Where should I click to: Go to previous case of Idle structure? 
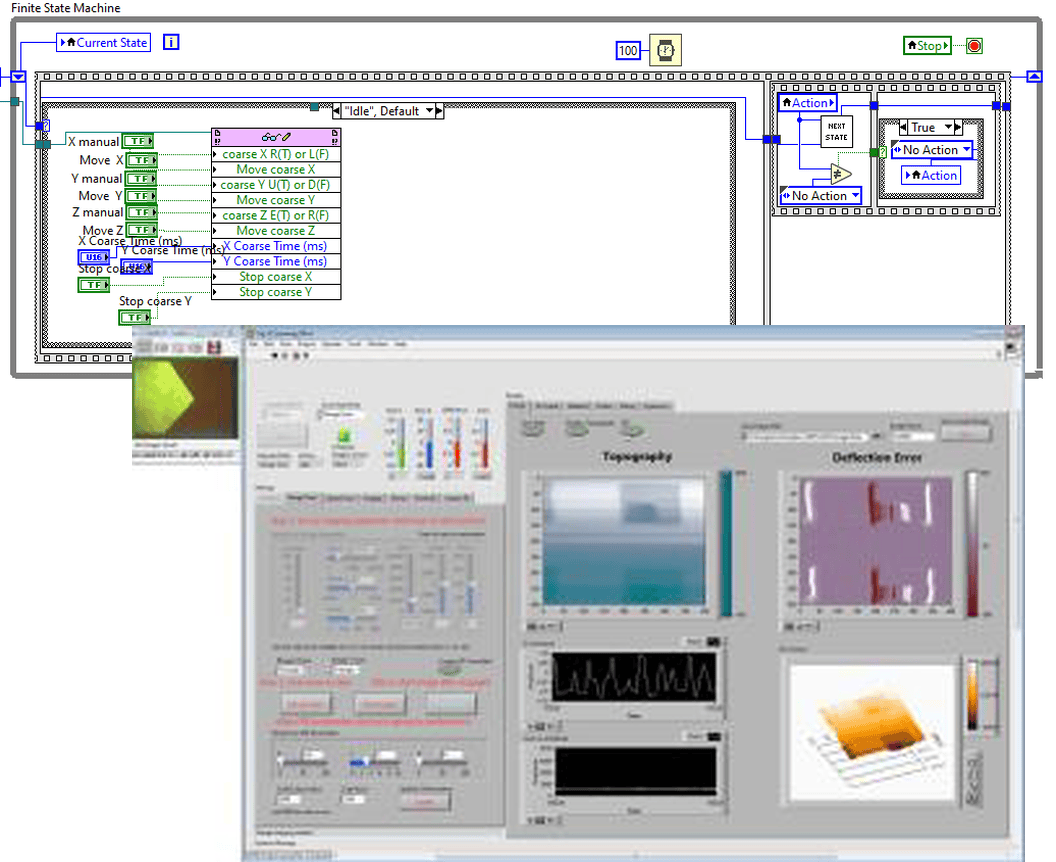[337, 111]
